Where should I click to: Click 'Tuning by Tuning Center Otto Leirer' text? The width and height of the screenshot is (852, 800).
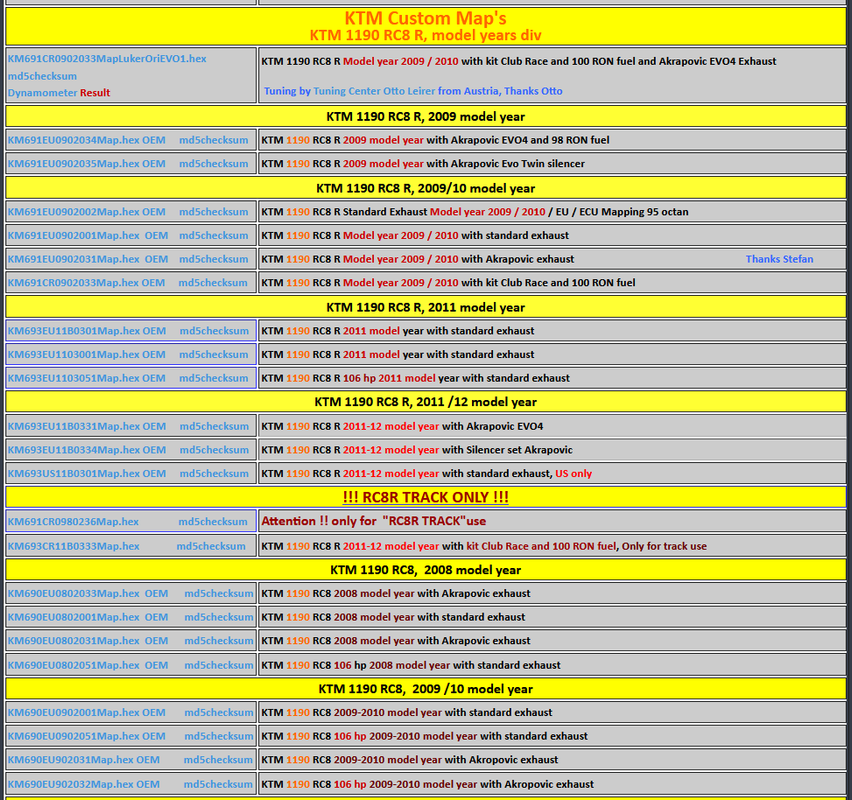(349, 91)
